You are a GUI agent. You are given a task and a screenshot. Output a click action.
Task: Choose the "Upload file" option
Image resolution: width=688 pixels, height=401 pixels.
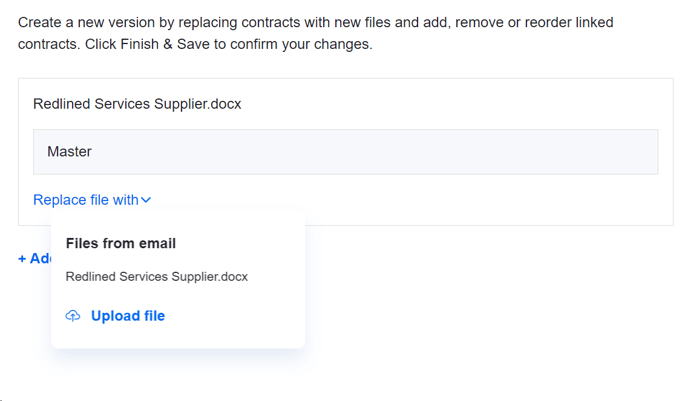tap(127, 316)
